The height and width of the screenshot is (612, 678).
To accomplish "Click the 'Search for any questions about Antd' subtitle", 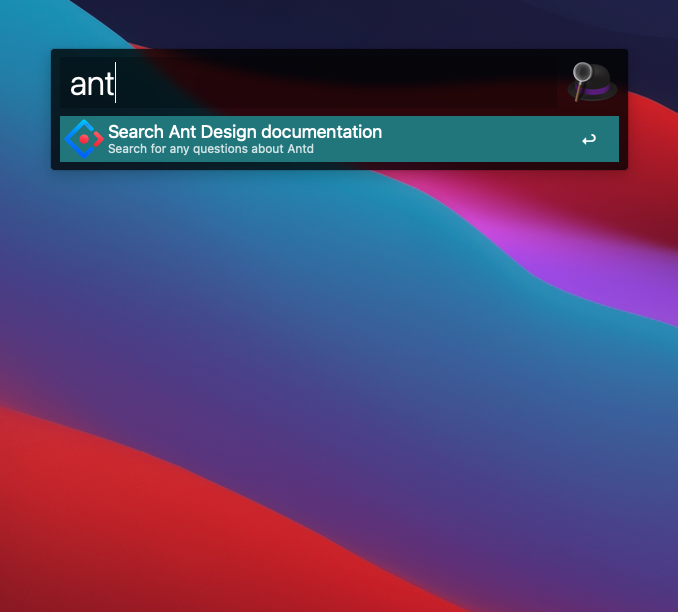I will tap(210, 150).
